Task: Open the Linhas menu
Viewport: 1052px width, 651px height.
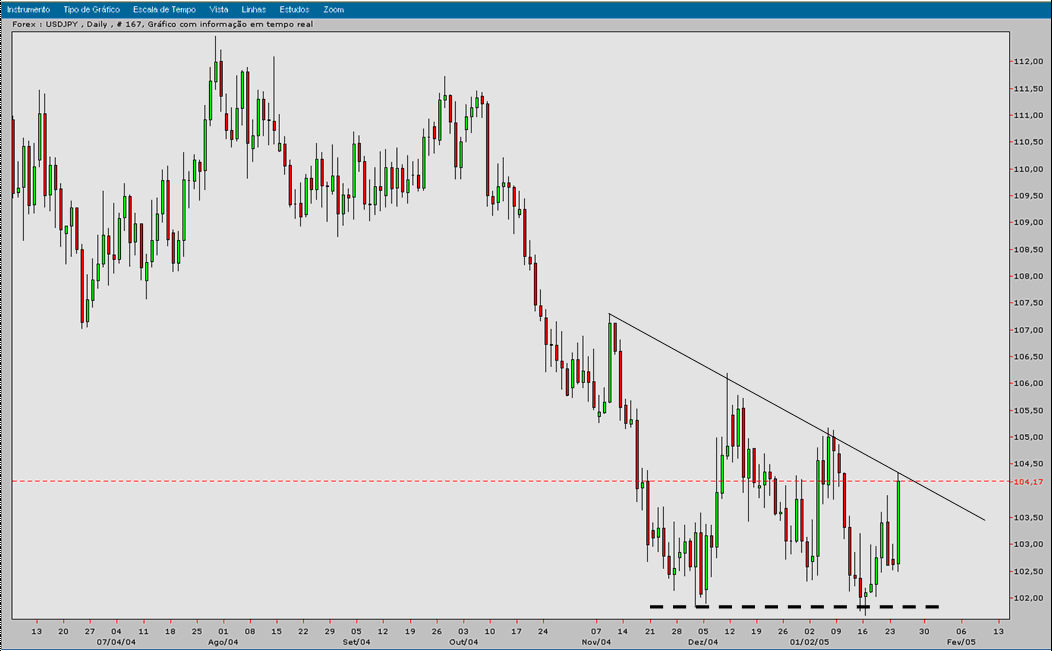Action: click(x=253, y=7)
